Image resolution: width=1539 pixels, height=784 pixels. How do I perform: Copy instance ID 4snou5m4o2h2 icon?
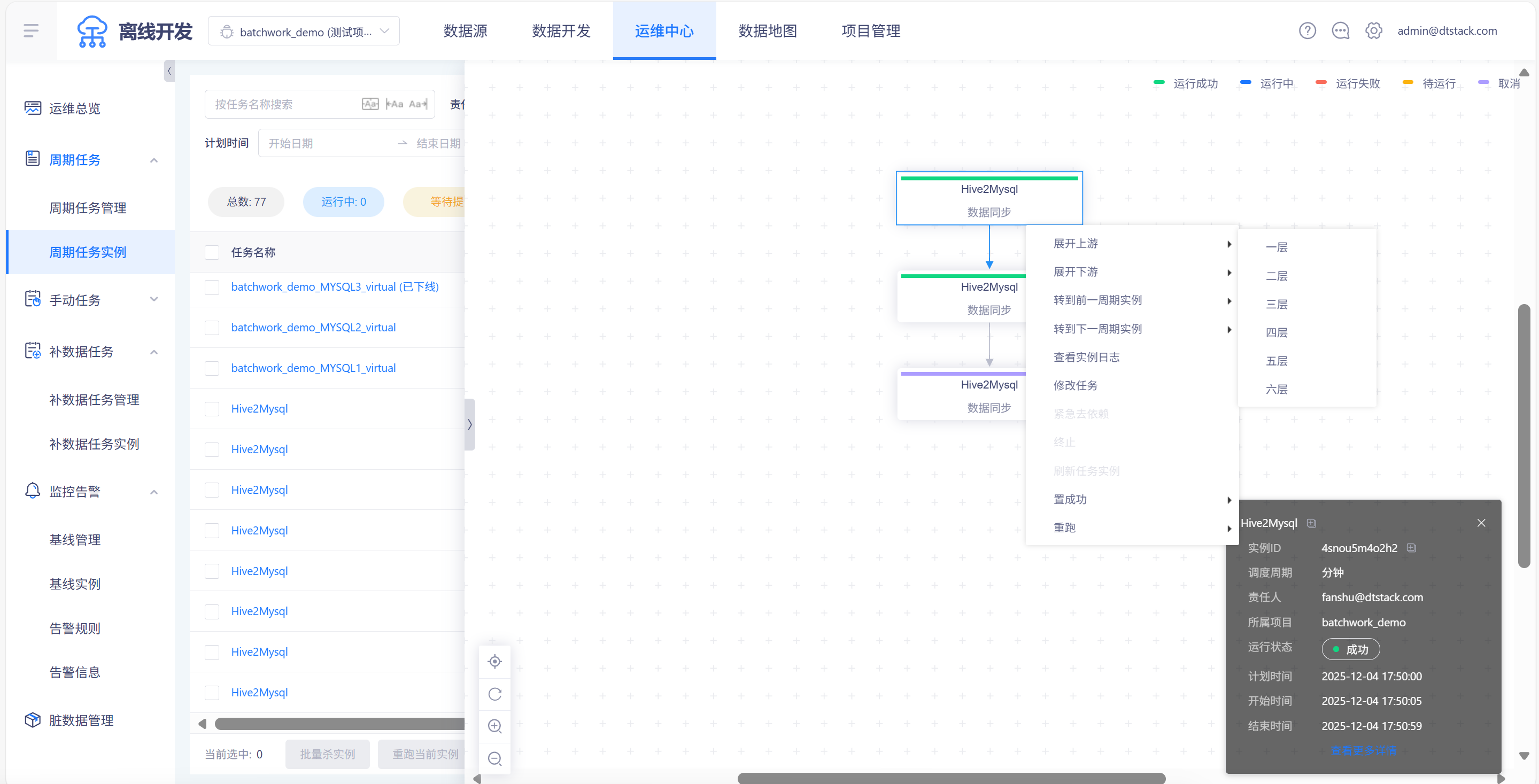pos(1411,548)
